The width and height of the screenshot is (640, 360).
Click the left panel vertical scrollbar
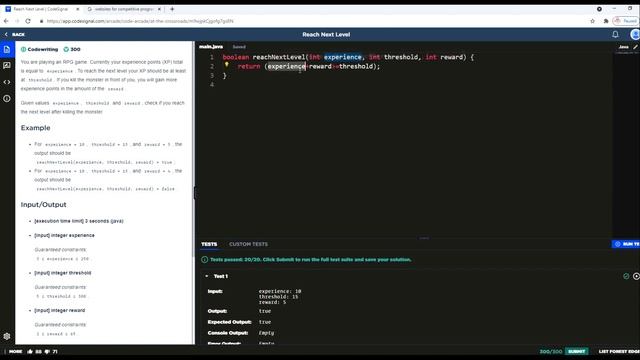click(193, 149)
